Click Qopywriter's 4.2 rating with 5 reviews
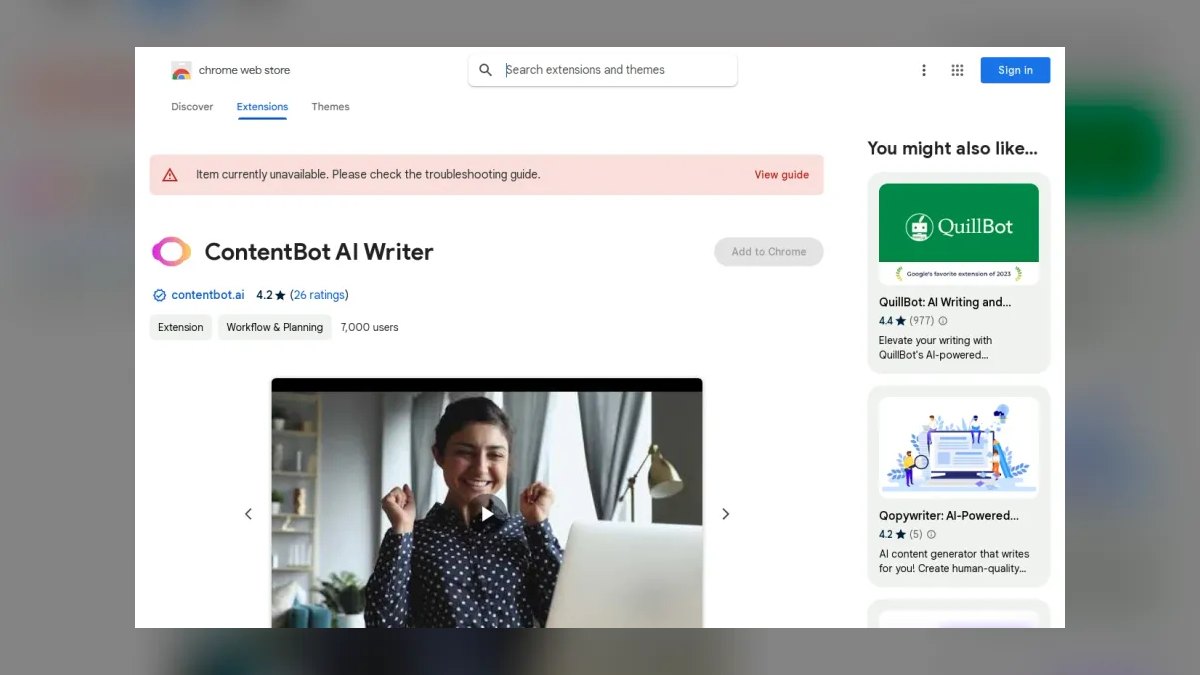Screen dimensions: 1200x675 (x=900, y=535)
